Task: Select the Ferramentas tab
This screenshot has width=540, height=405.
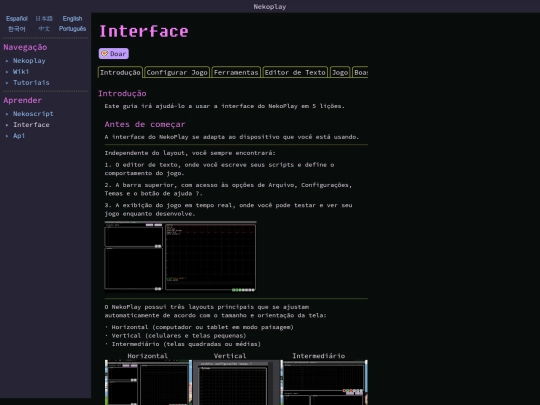Action: 236,72
